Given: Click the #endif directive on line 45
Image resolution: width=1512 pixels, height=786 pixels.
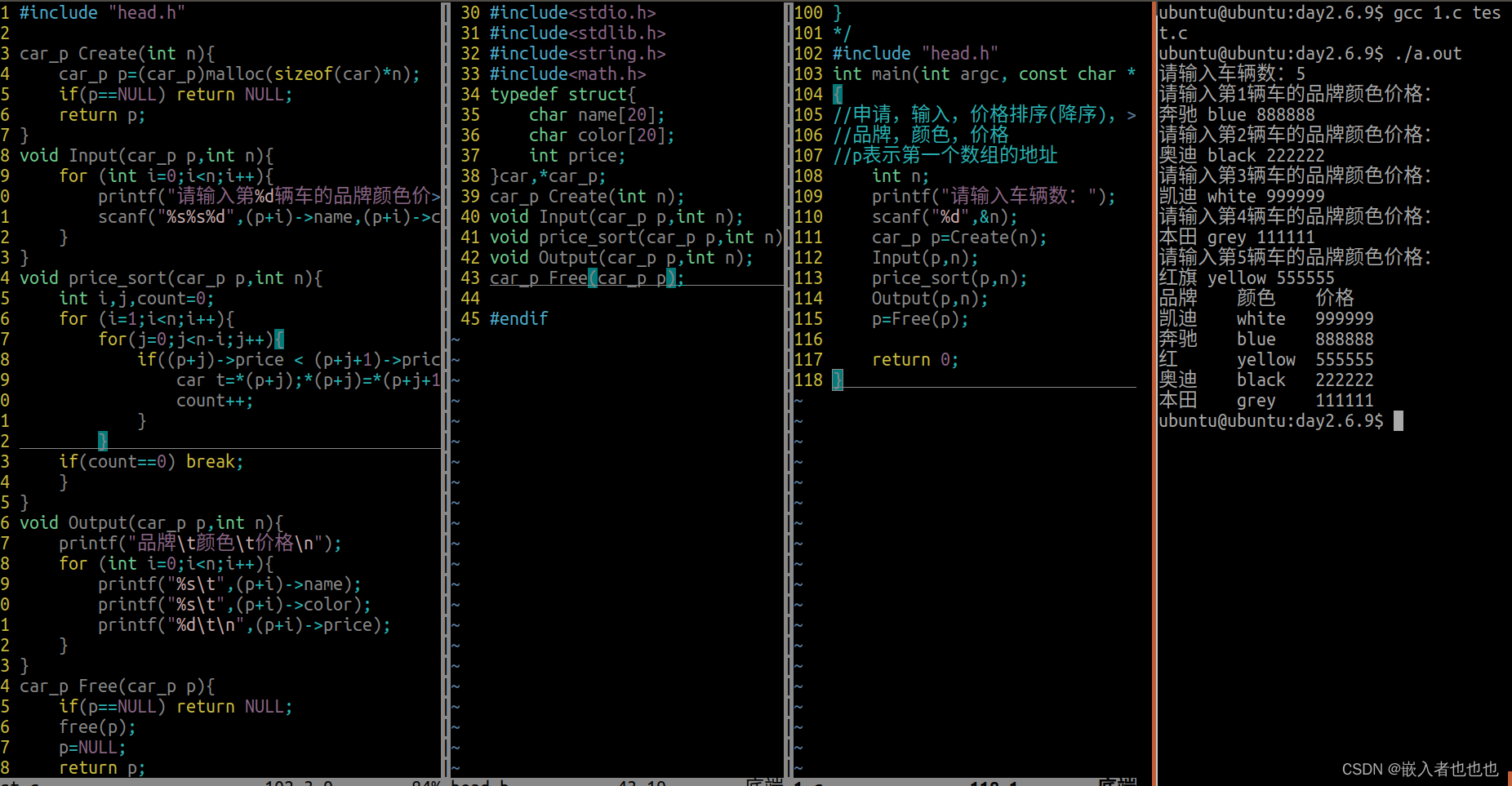Looking at the screenshot, I should pos(518,318).
